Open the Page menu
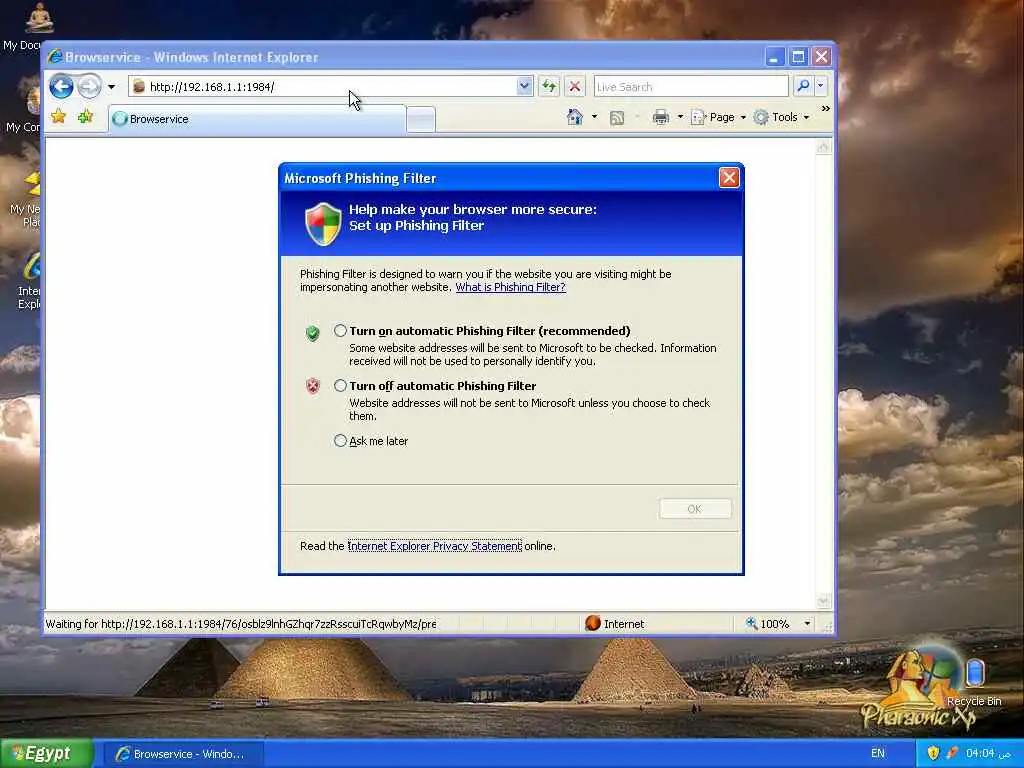The height and width of the screenshot is (768, 1024). 718,117
